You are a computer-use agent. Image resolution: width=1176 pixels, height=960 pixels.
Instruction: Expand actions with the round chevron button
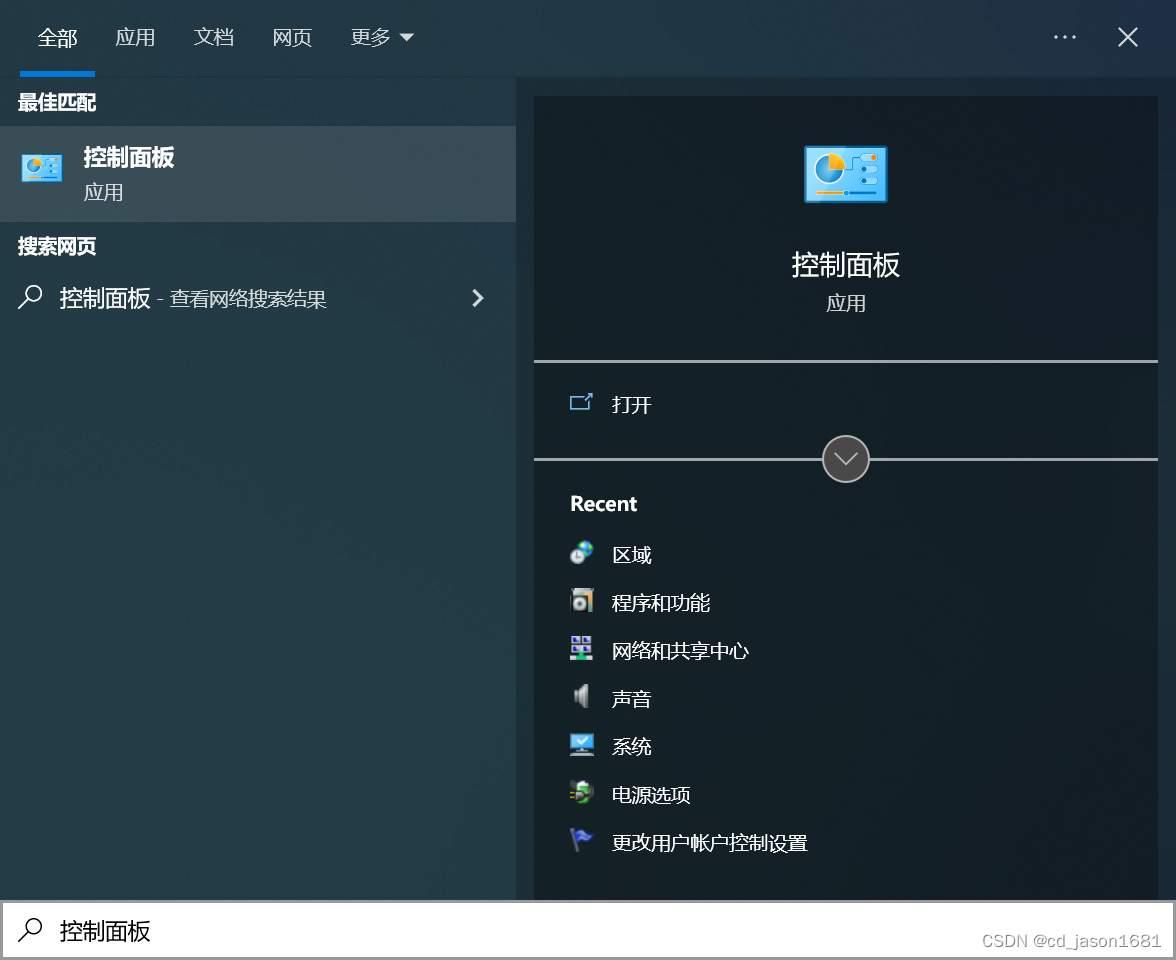[845, 459]
